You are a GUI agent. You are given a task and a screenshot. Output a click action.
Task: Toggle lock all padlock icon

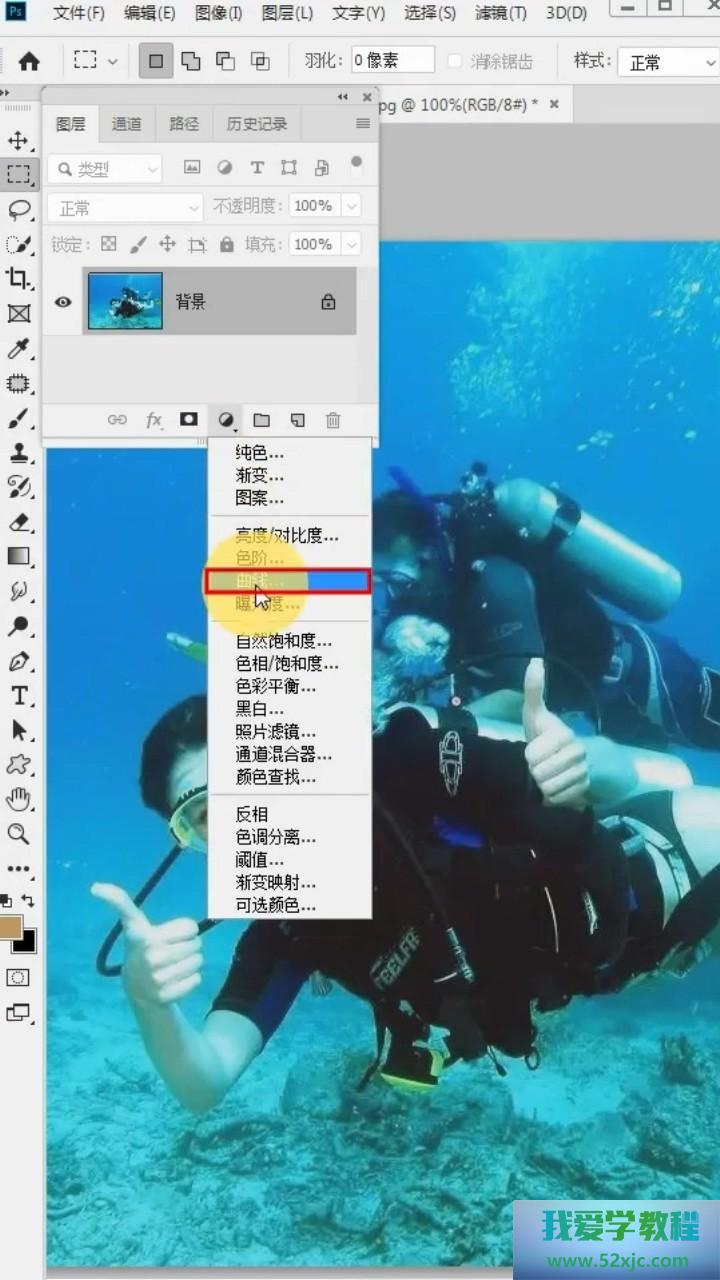(x=227, y=244)
